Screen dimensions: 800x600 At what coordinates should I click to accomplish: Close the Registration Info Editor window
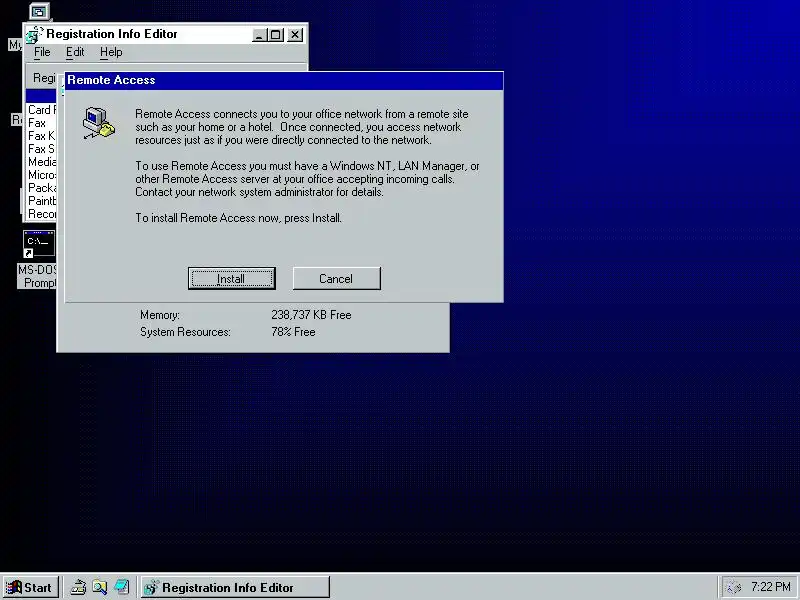click(x=295, y=35)
